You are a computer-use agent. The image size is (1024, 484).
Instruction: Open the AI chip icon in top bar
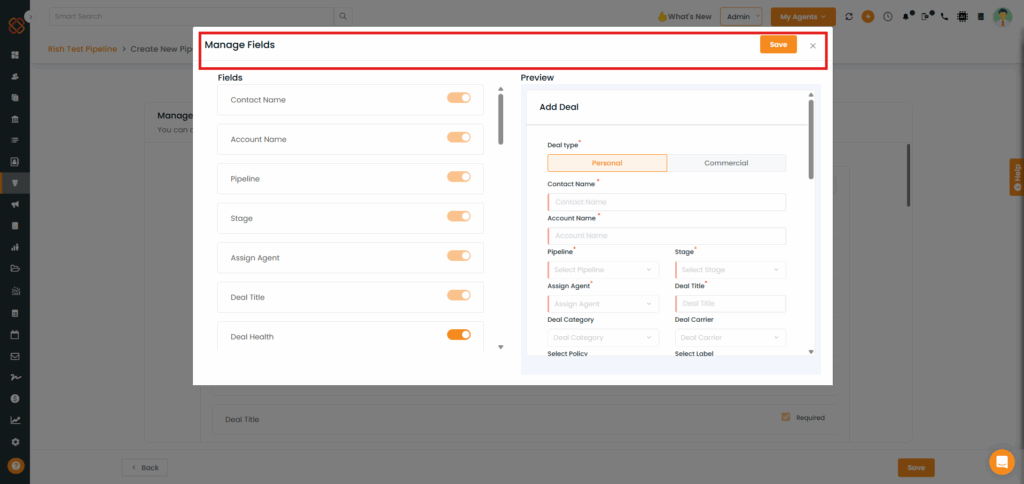pos(962,16)
